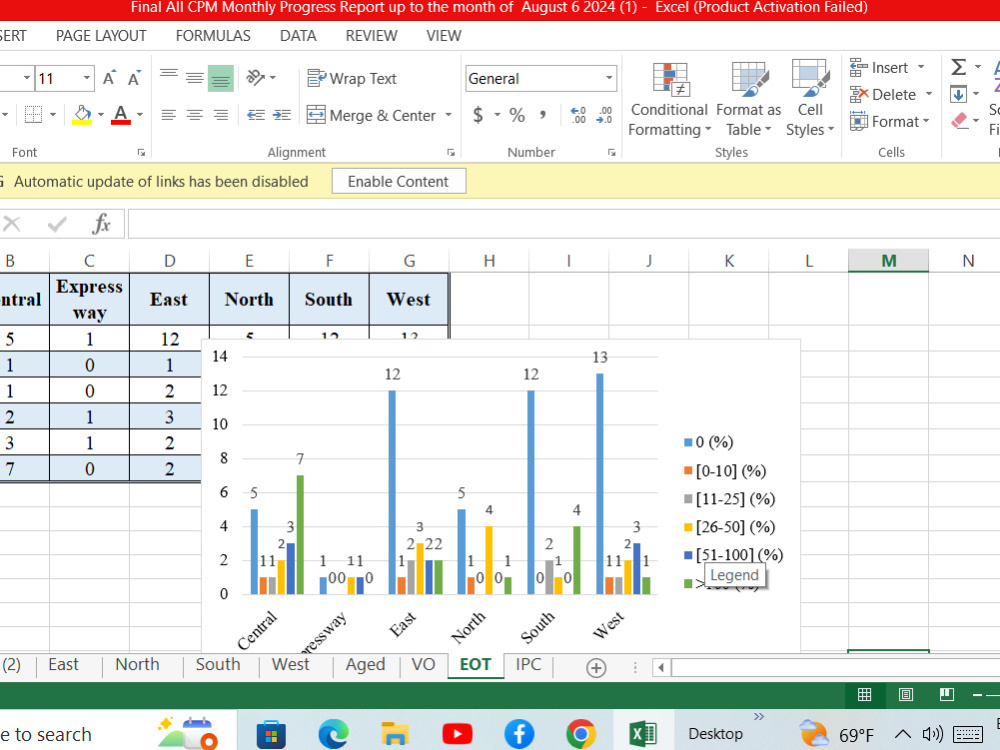1000x750 pixels.
Task: Click the Insert Function fx icon
Action: pyautogui.click(x=101, y=224)
